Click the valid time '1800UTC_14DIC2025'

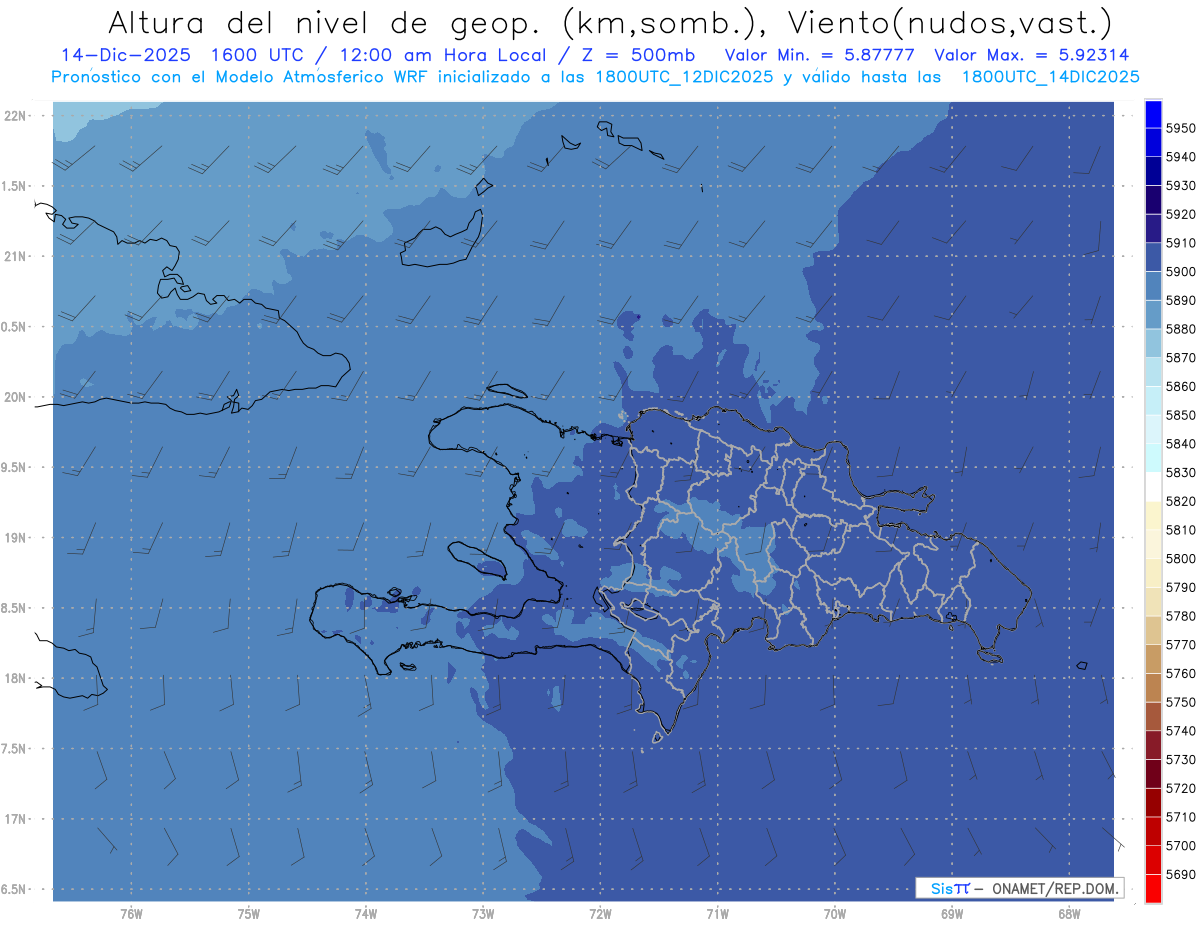click(1050, 77)
